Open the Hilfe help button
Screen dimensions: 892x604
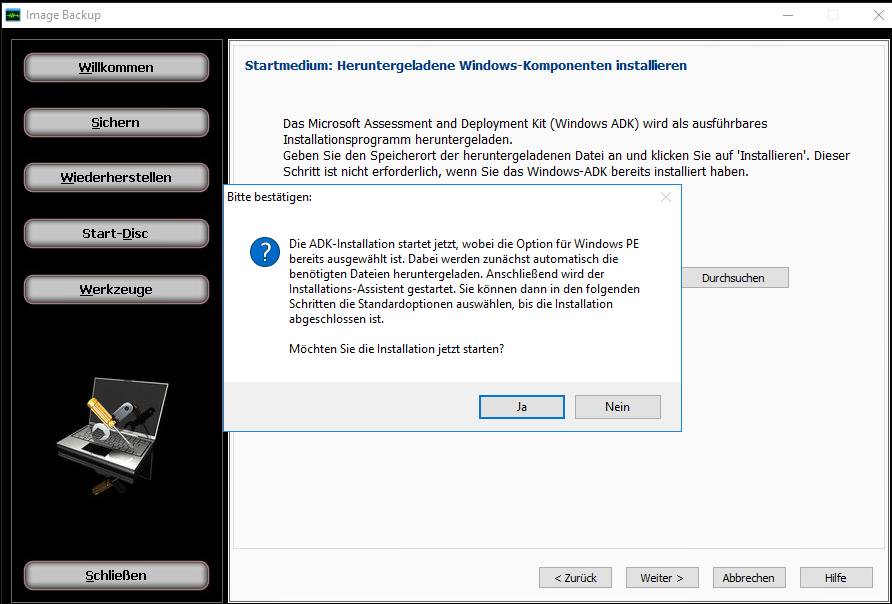click(836, 577)
